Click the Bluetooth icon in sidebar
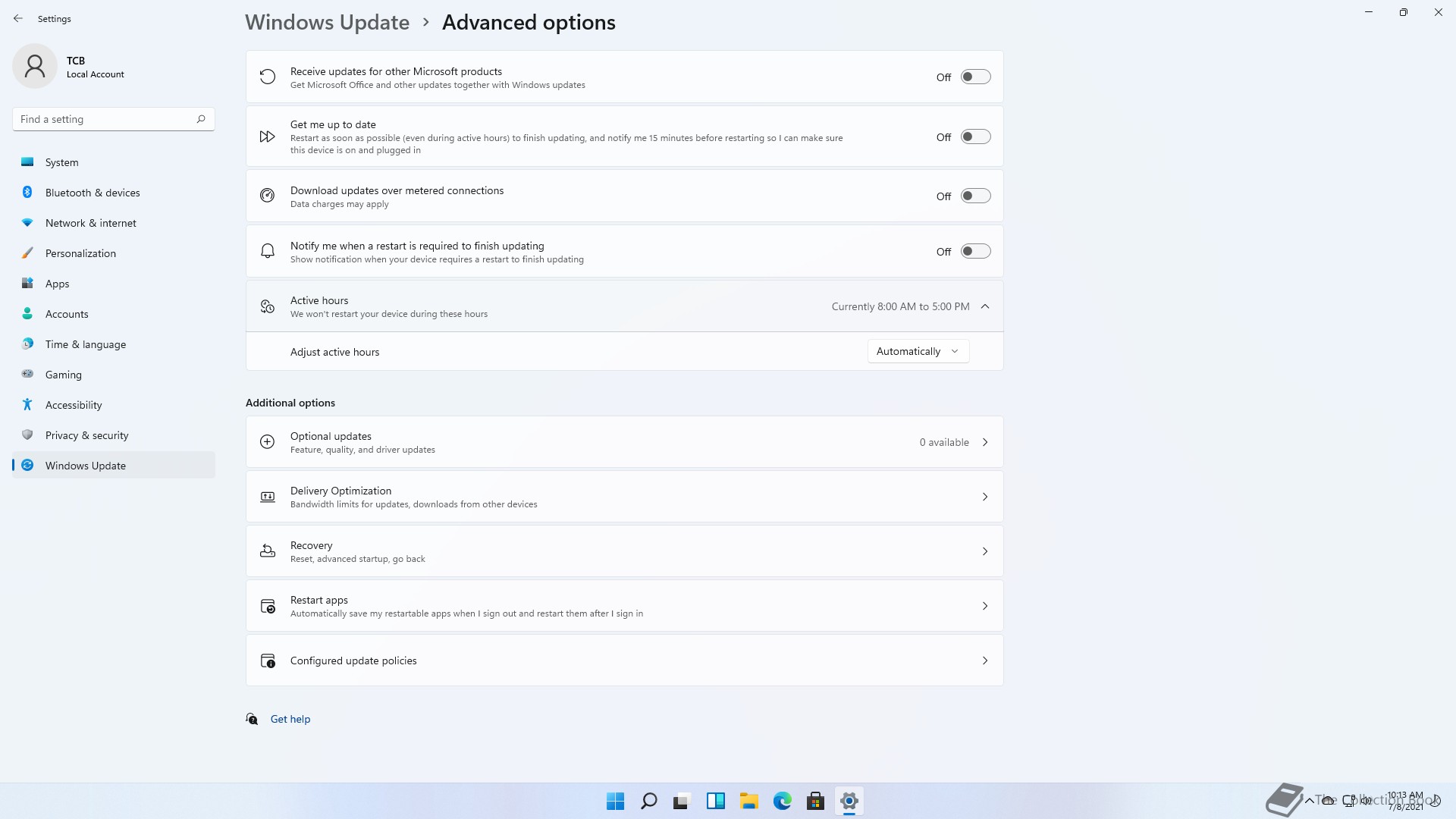This screenshot has height=819, width=1456. click(x=27, y=192)
